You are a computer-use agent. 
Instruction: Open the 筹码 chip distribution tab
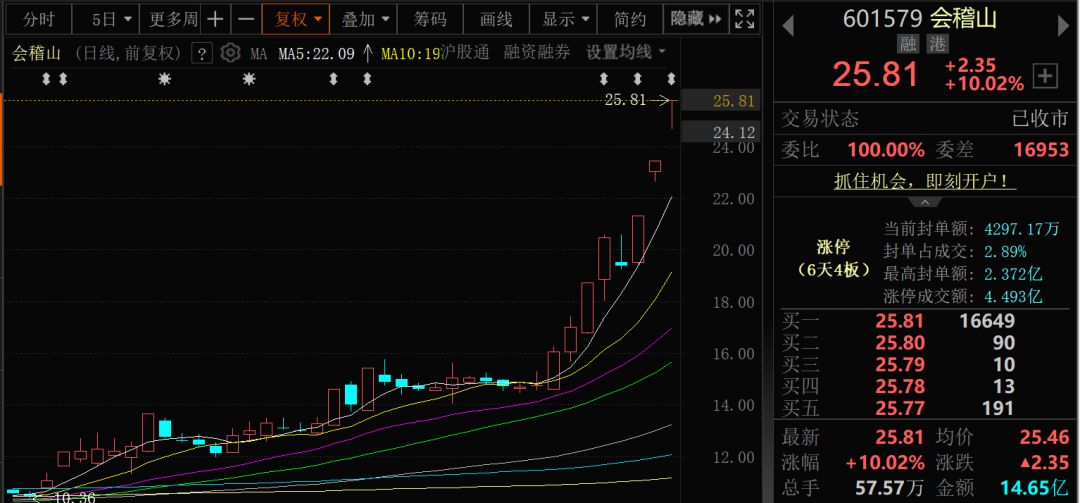[x=430, y=19]
